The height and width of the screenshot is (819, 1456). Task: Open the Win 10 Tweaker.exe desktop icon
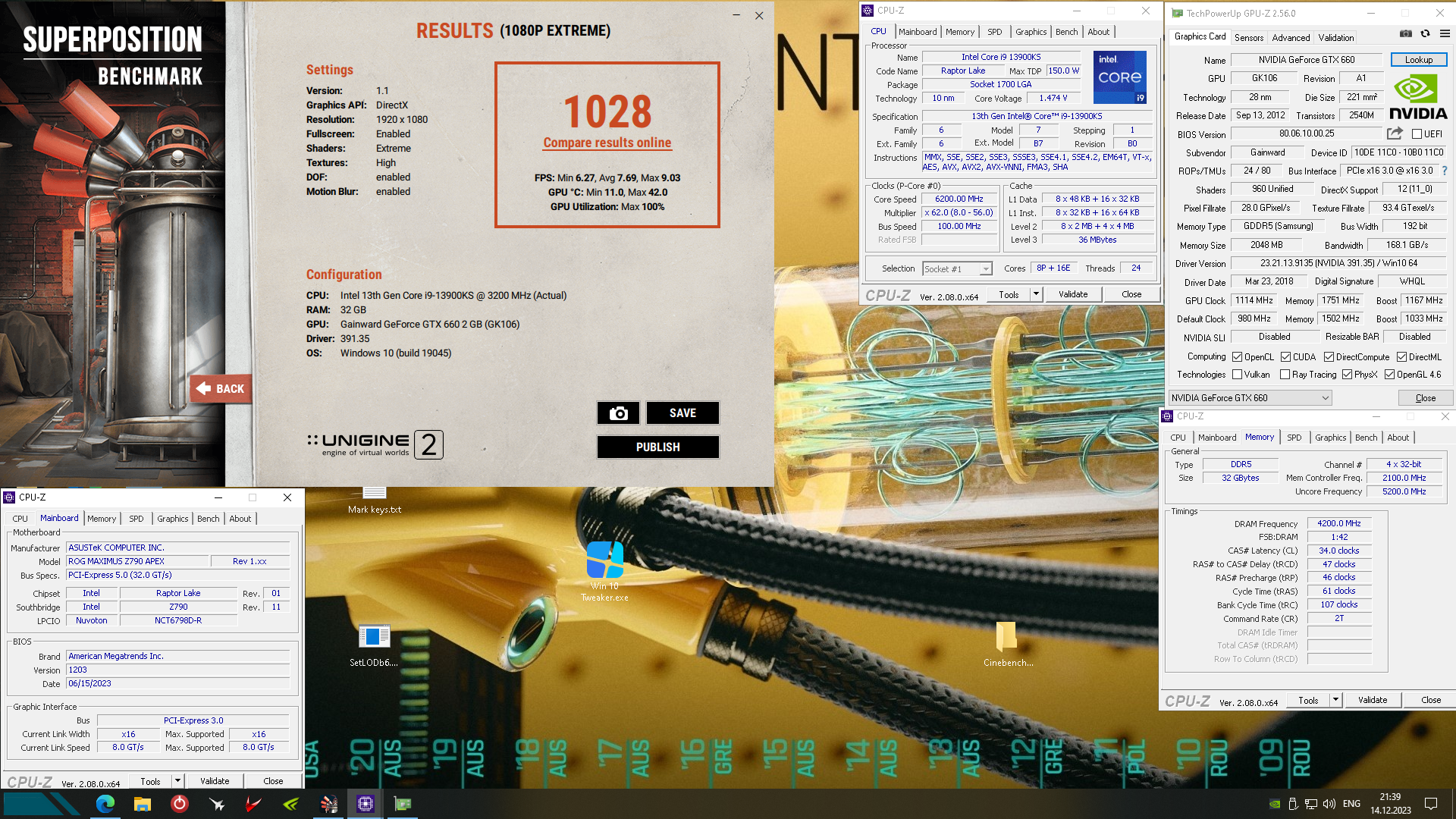tap(604, 571)
